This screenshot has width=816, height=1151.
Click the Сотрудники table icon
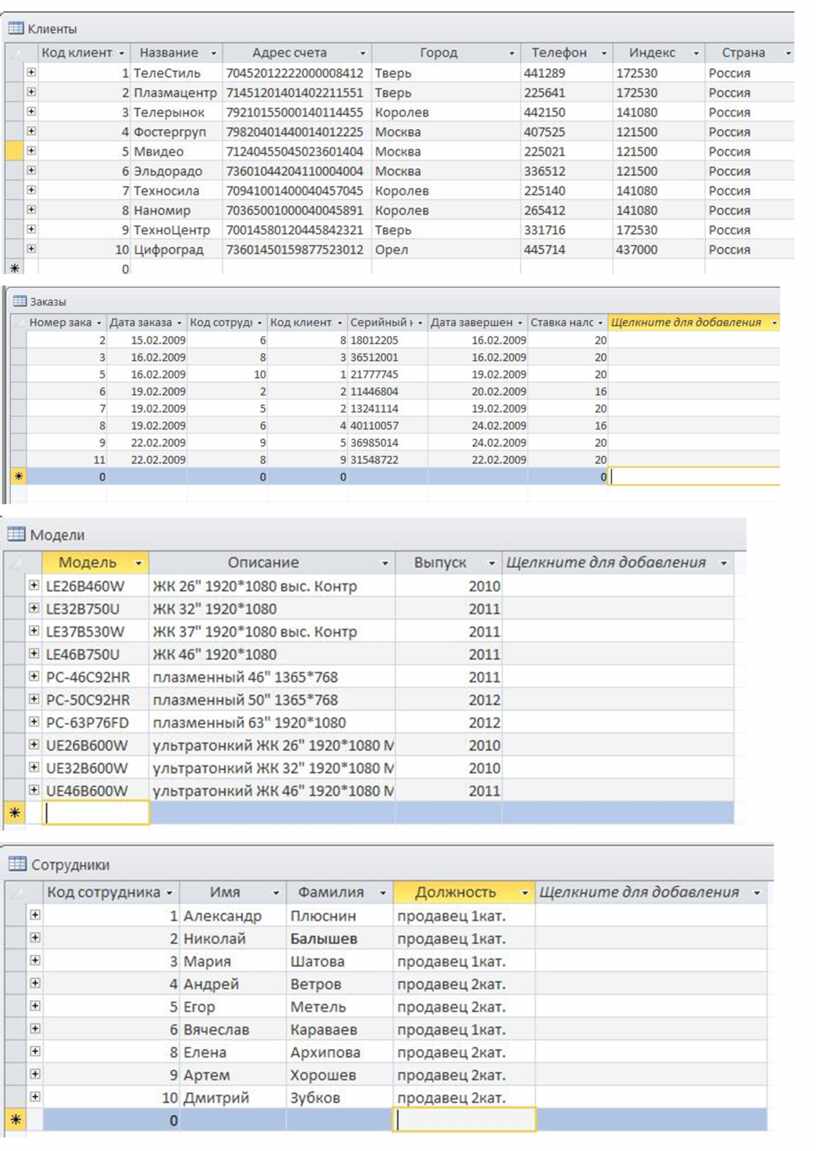pos(17,864)
